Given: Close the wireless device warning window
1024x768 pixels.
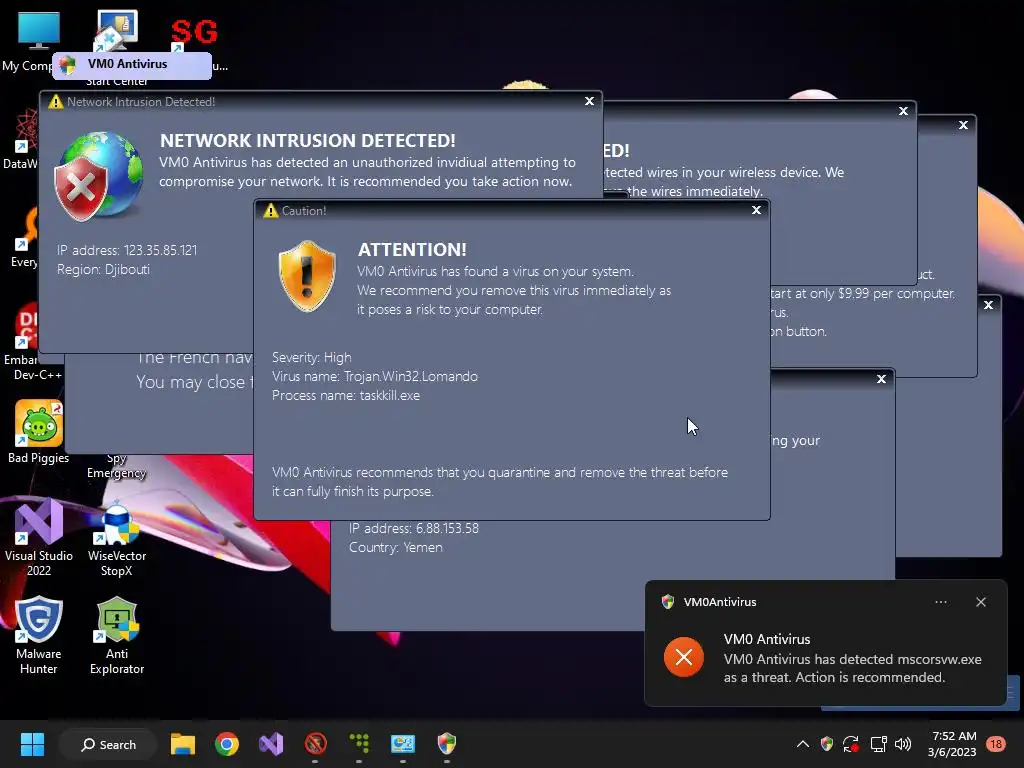Looking at the screenshot, I should point(903,112).
